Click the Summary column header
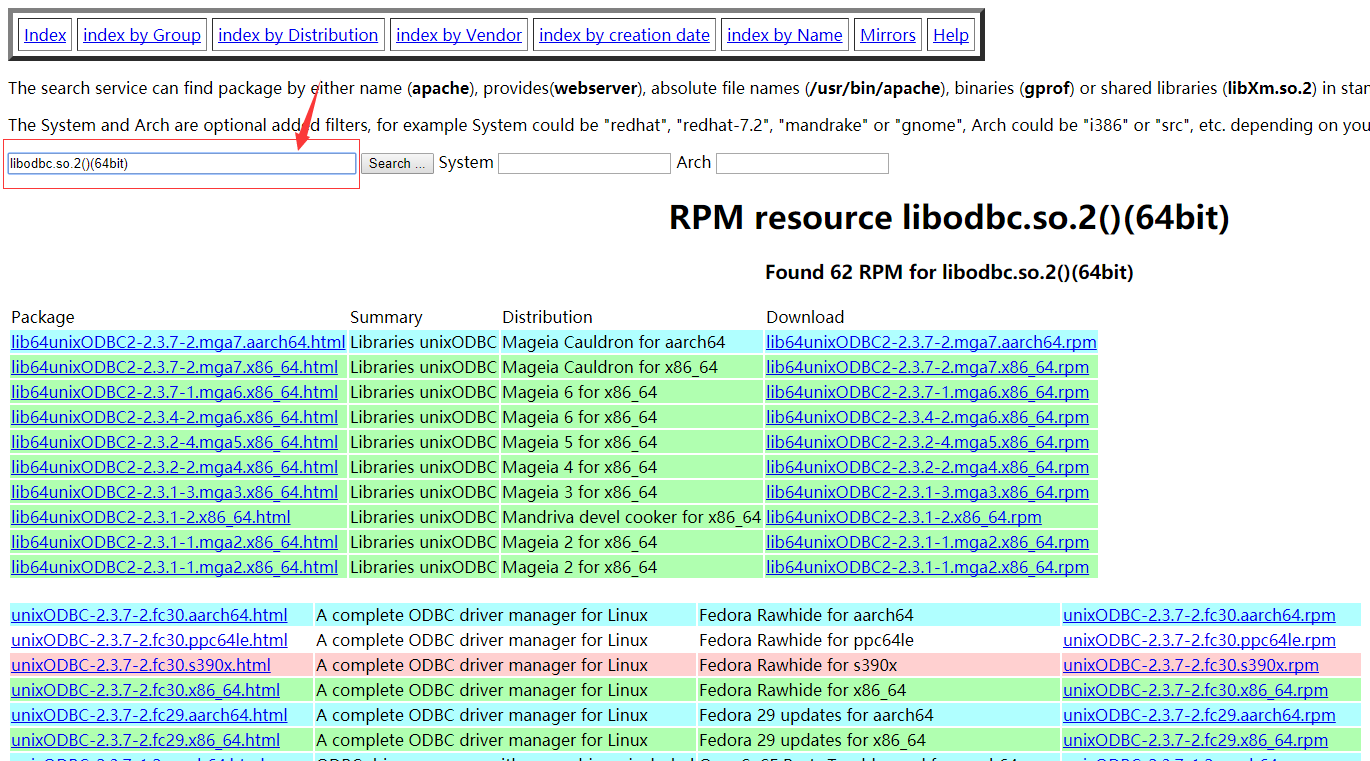 point(386,317)
